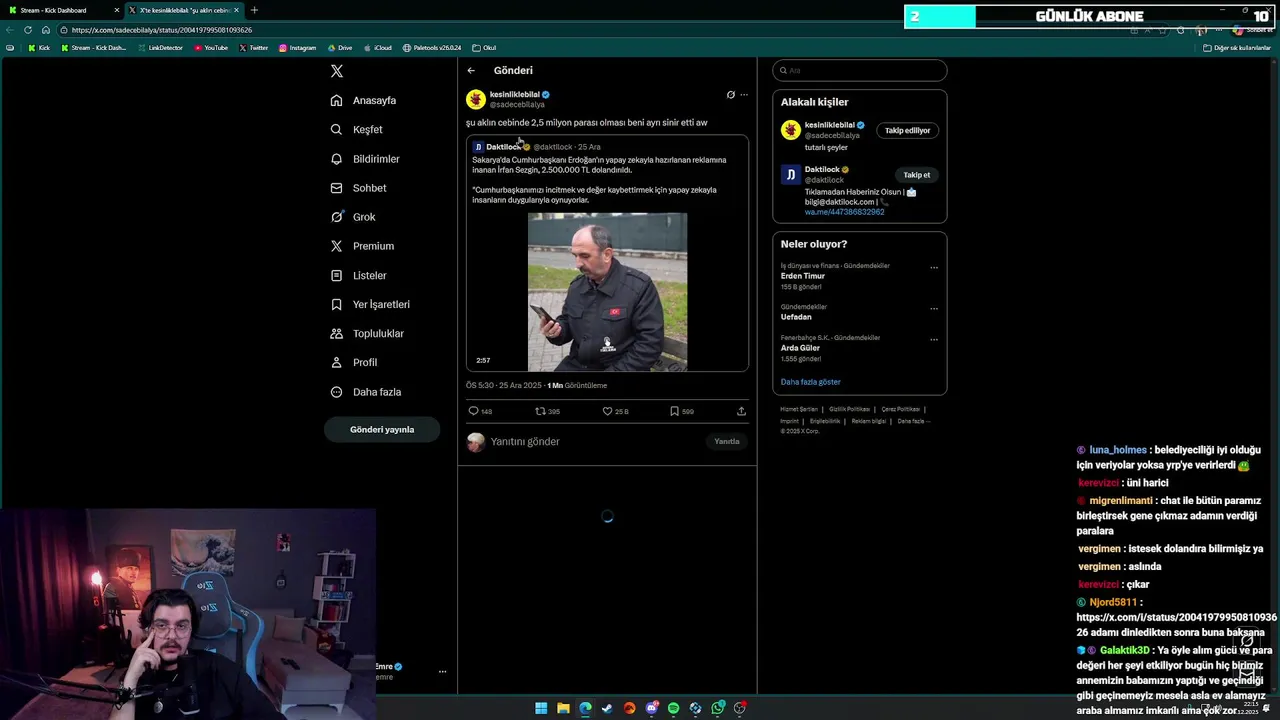This screenshot has height=720, width=1280.
Task: Click Daha fazla göster link
Action: [810, 382]
